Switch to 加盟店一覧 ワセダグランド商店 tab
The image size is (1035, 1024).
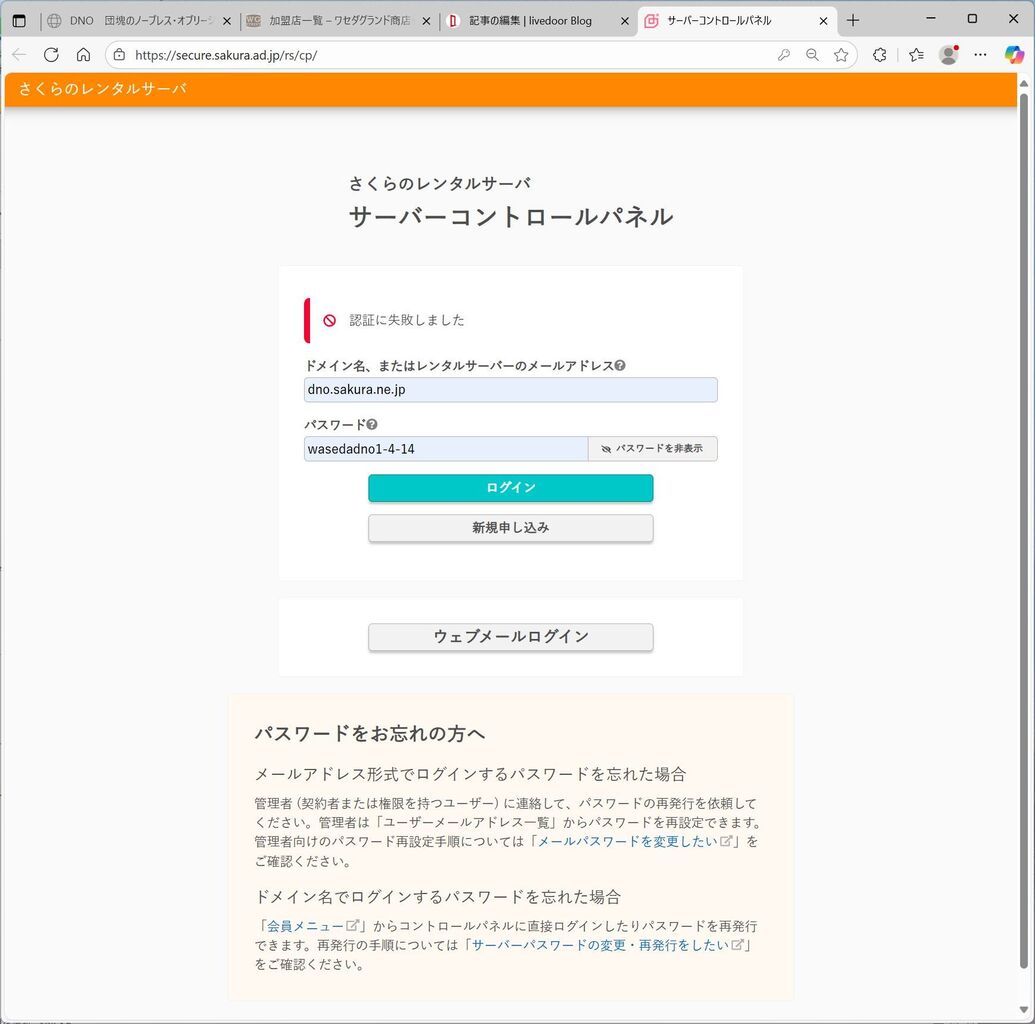pyautogui.click(x=339, y=20)
